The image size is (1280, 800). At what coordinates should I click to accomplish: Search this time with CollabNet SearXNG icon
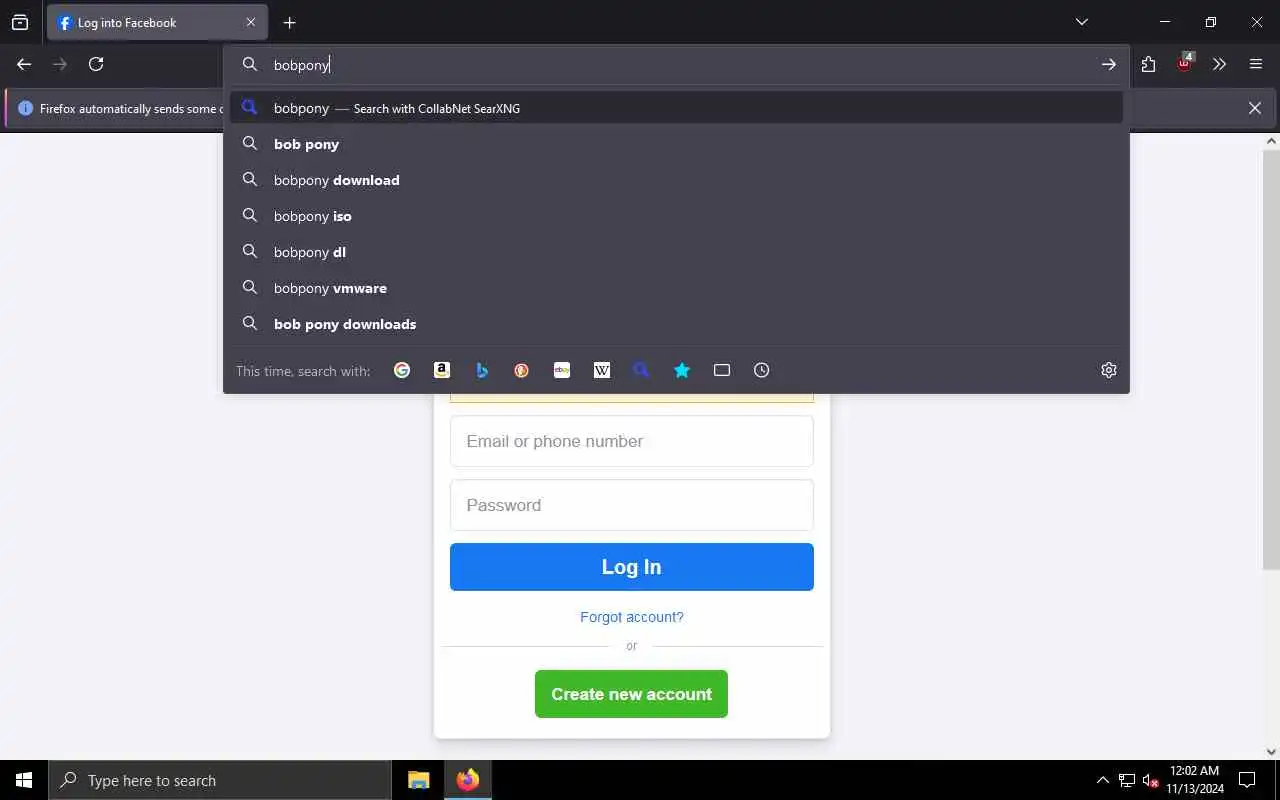(x=642, y=370)
